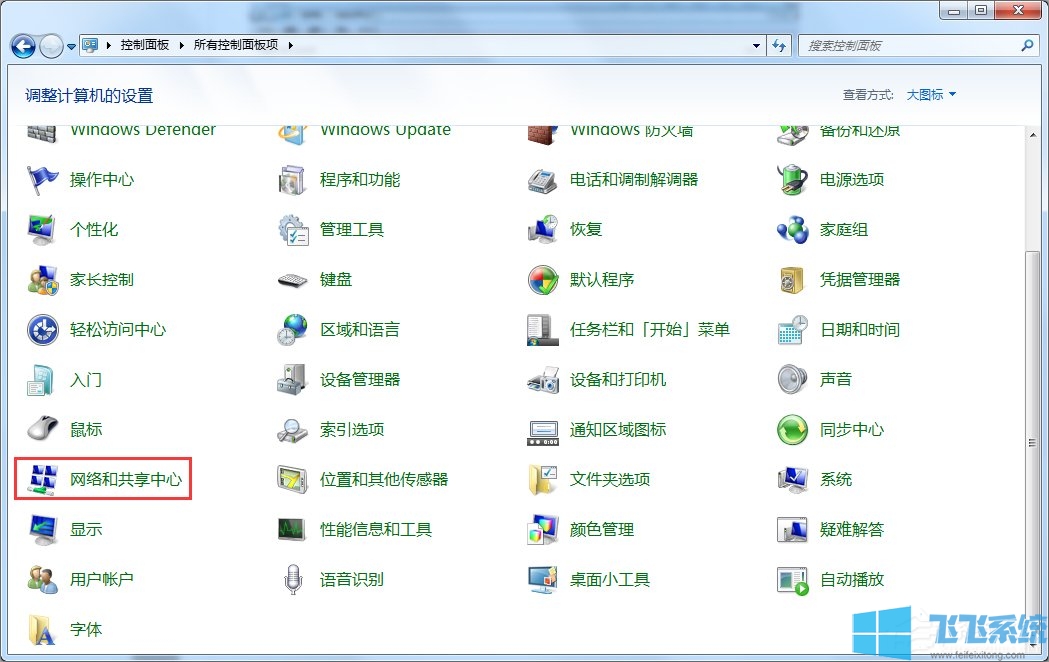Select 所有控制面板项 breadcrumb segment

[x=236, y=46]
